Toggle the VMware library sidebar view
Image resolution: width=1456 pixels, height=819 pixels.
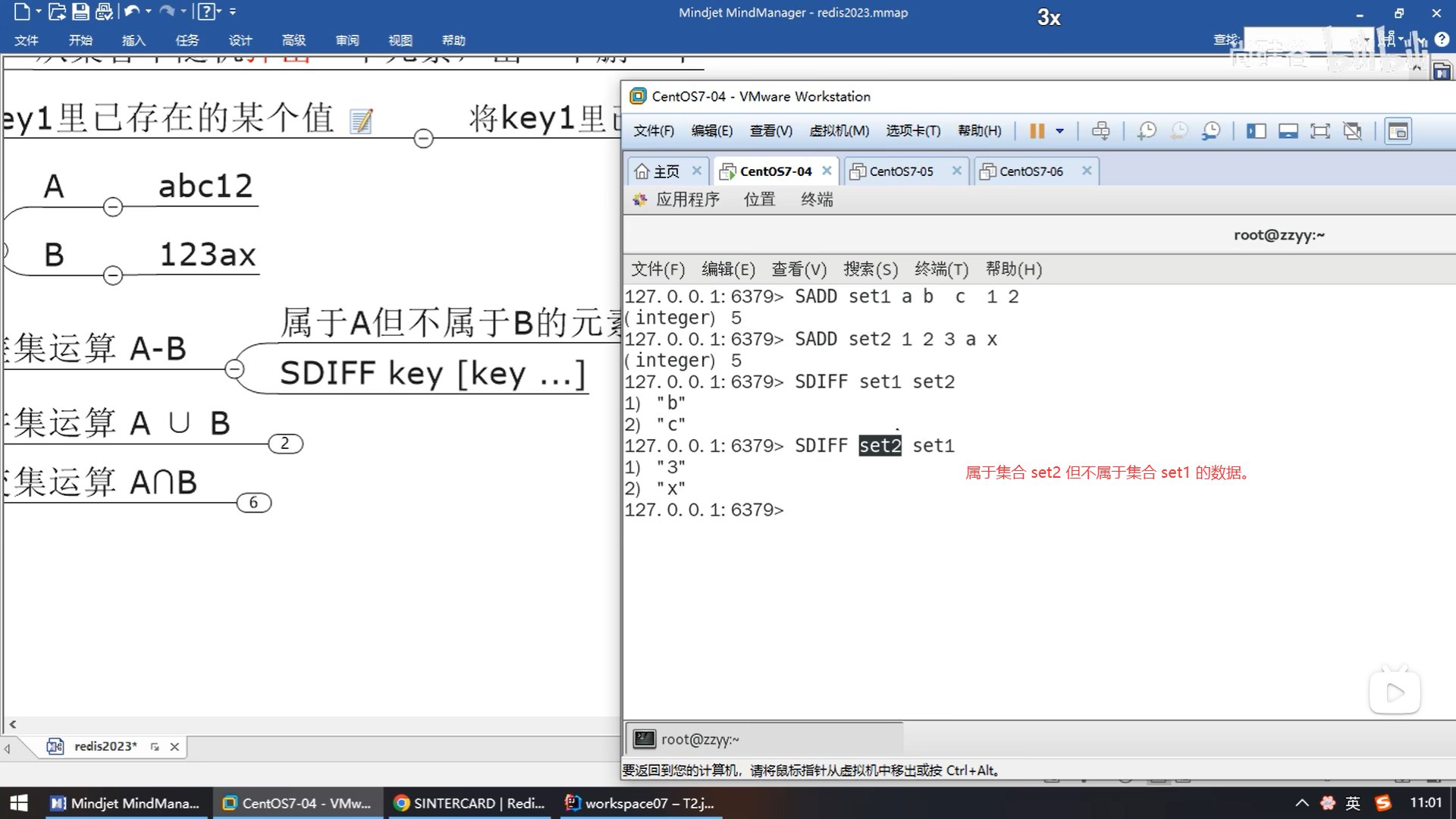[x=1256, y=131]
